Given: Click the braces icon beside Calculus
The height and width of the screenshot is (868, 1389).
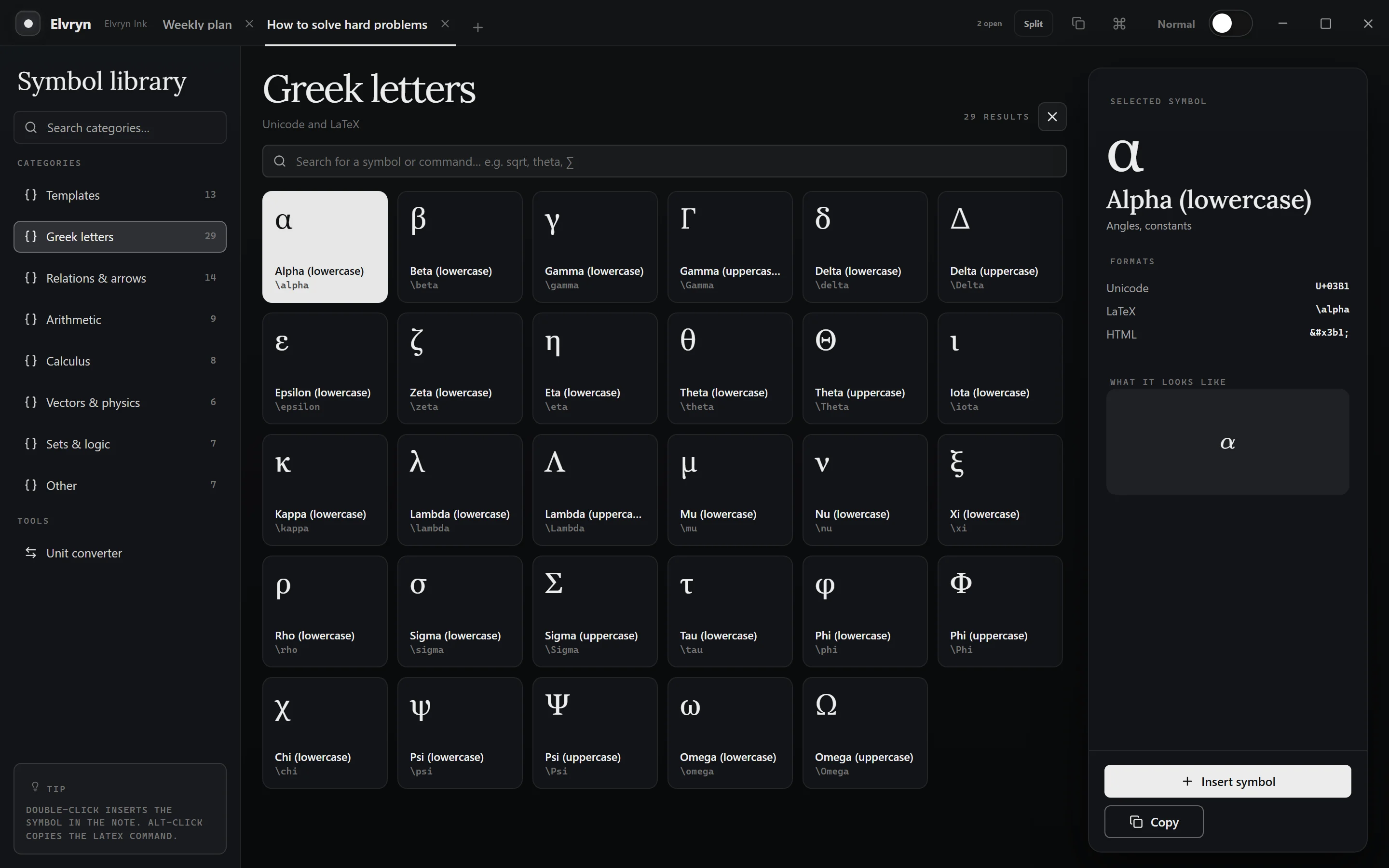Looking at the screenshot, I should pos(31,361).
